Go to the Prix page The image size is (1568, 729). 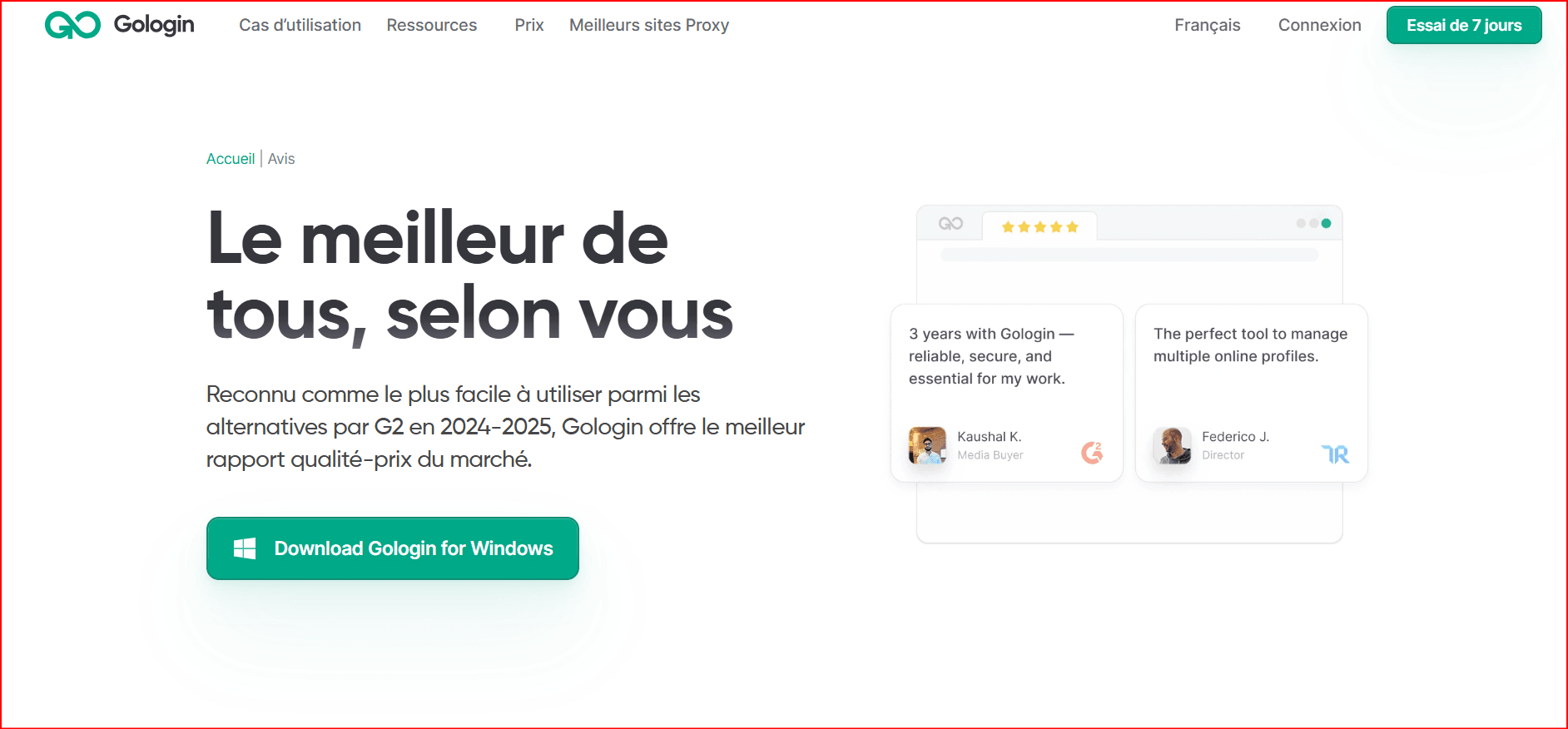pyautogui.click(x=529, y=25)
